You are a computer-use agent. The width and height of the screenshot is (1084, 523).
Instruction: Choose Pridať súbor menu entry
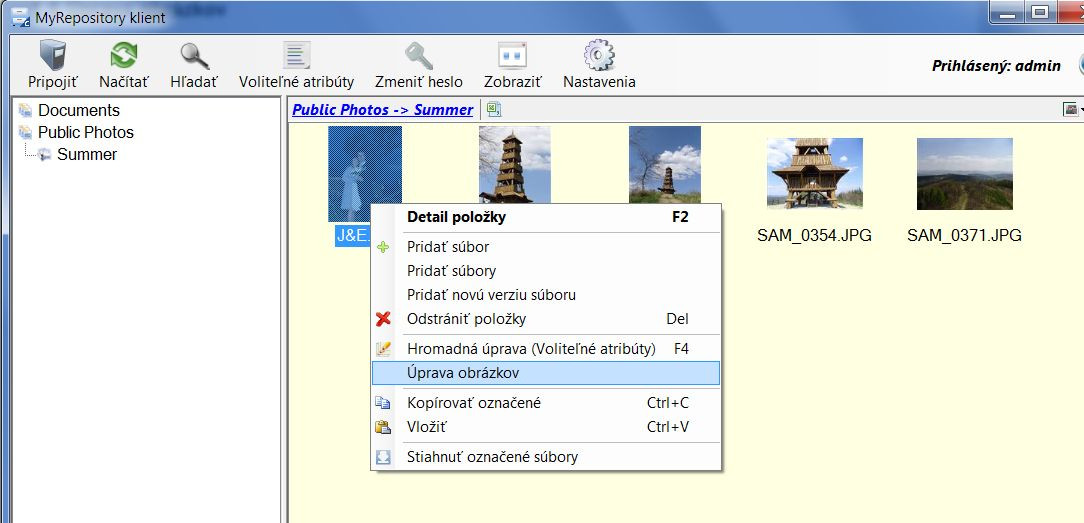tap(546, 247)
